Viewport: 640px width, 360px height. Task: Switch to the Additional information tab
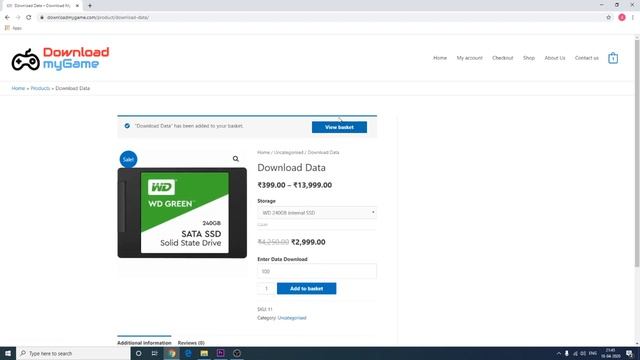point(144,342)
